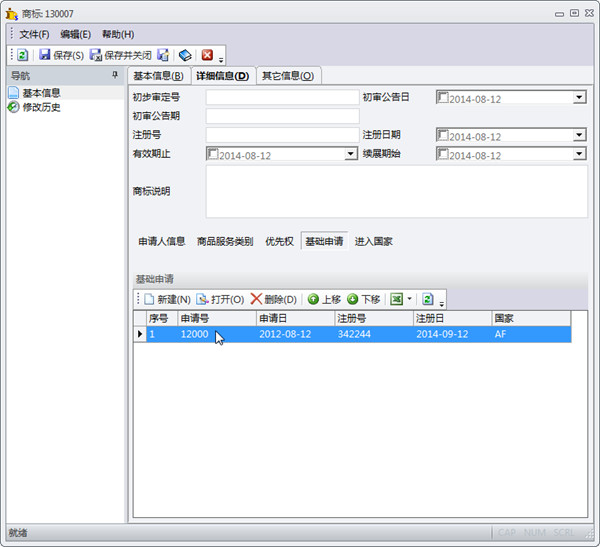Screen dimensions: 600x547
Task: Click the refresh icon in the grid toolbar
Action: point(428,299)
